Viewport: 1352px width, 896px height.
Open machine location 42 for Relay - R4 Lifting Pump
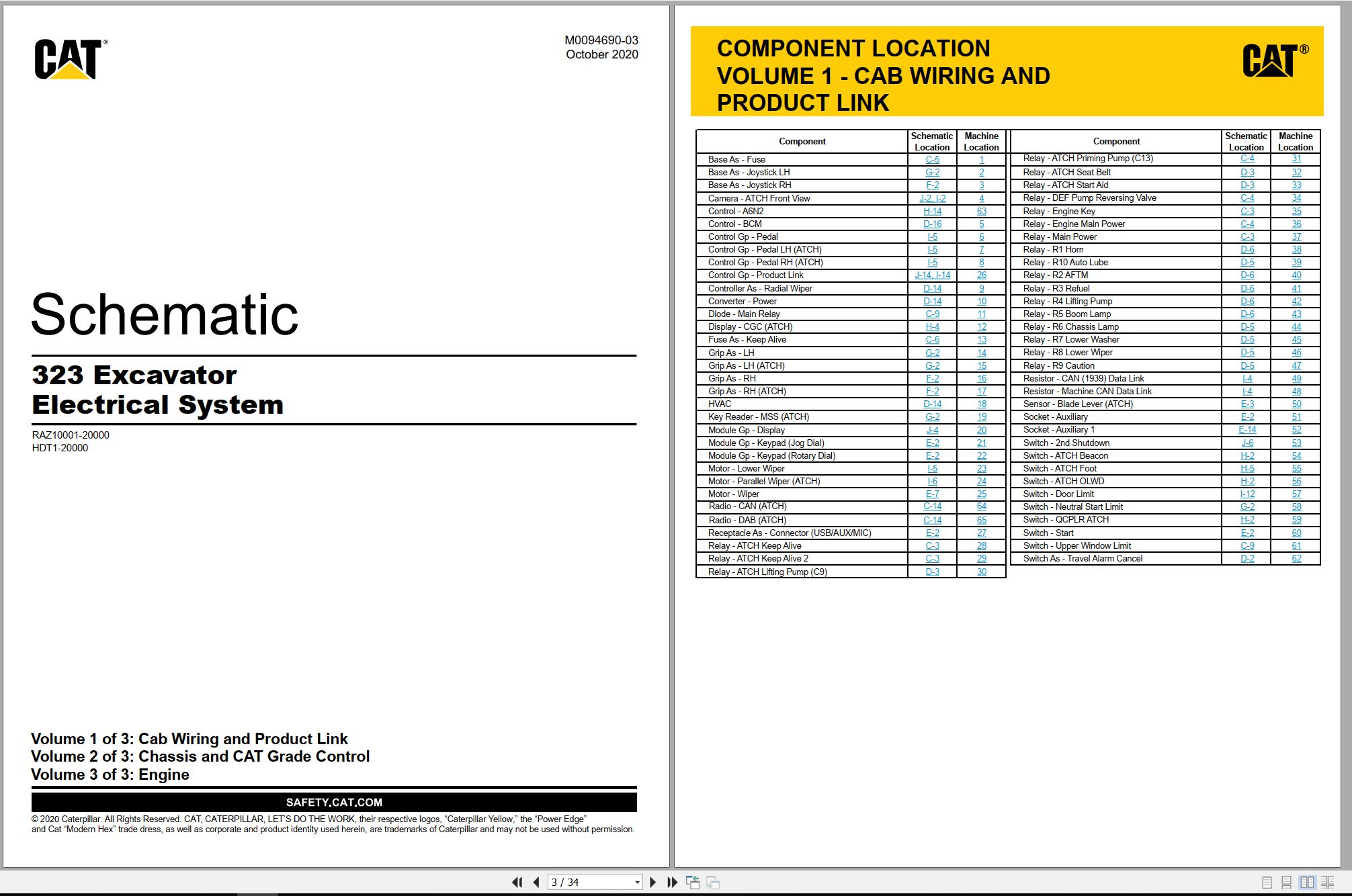coord(1296,301)
